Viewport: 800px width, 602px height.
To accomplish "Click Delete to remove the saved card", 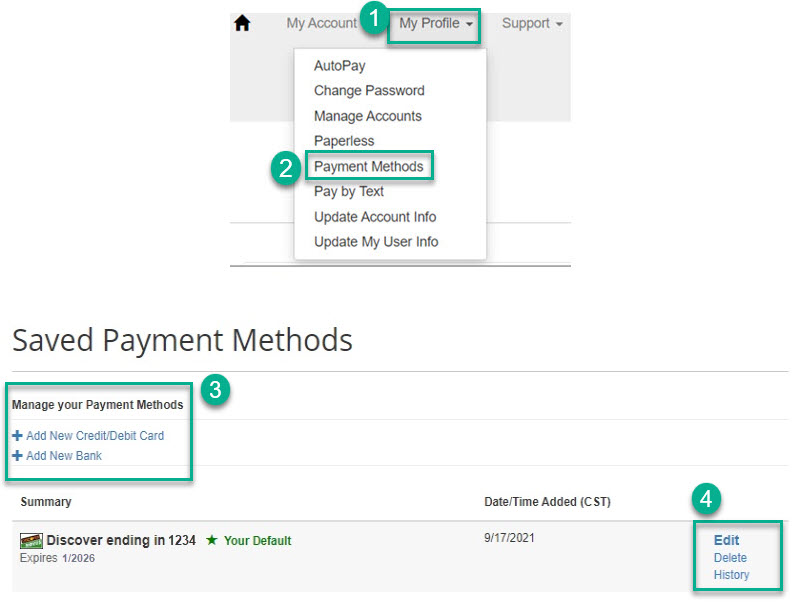I will 730,557.
